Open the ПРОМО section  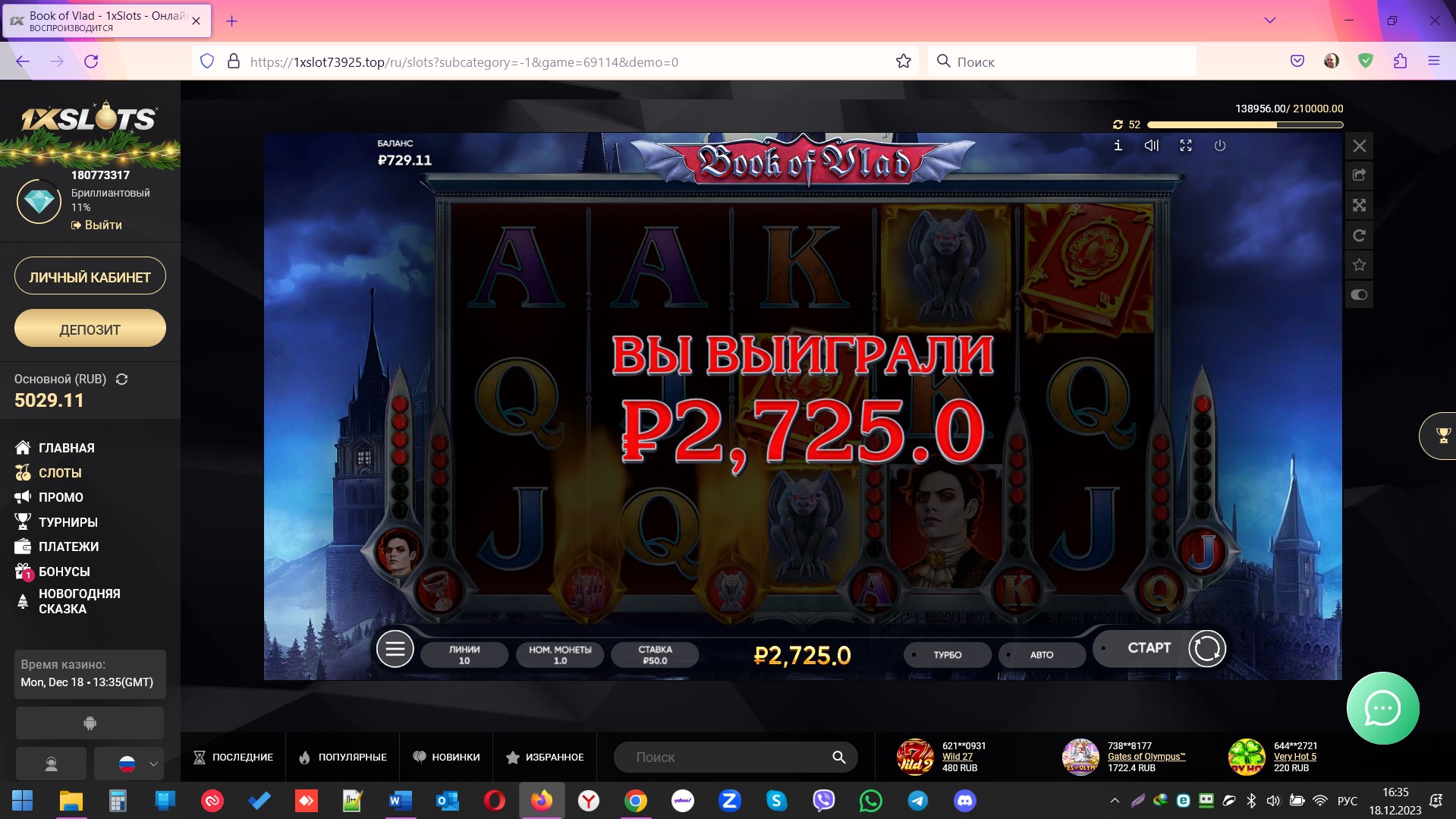click(49, 497)
